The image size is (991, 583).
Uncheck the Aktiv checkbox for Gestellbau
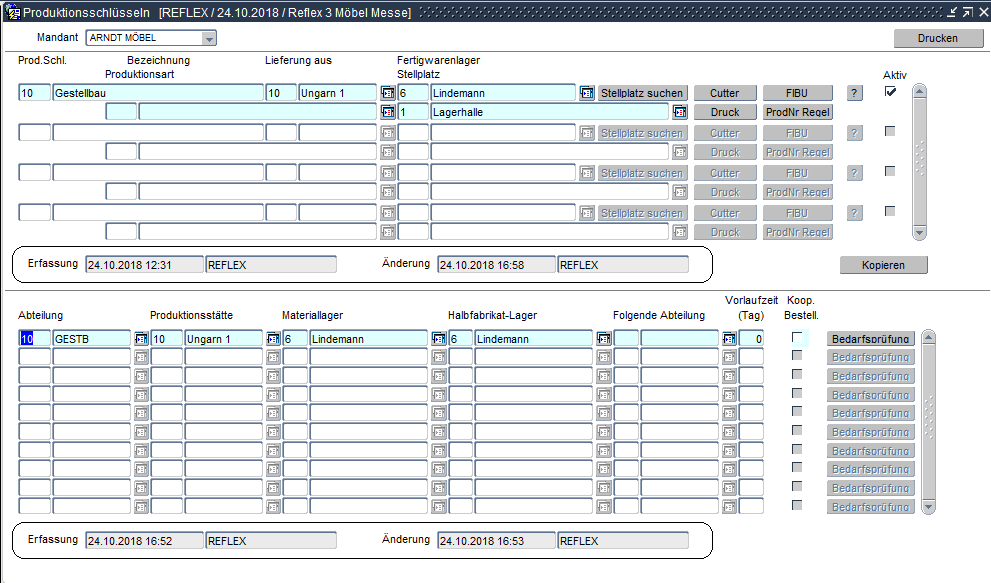(x=890, y=91)
